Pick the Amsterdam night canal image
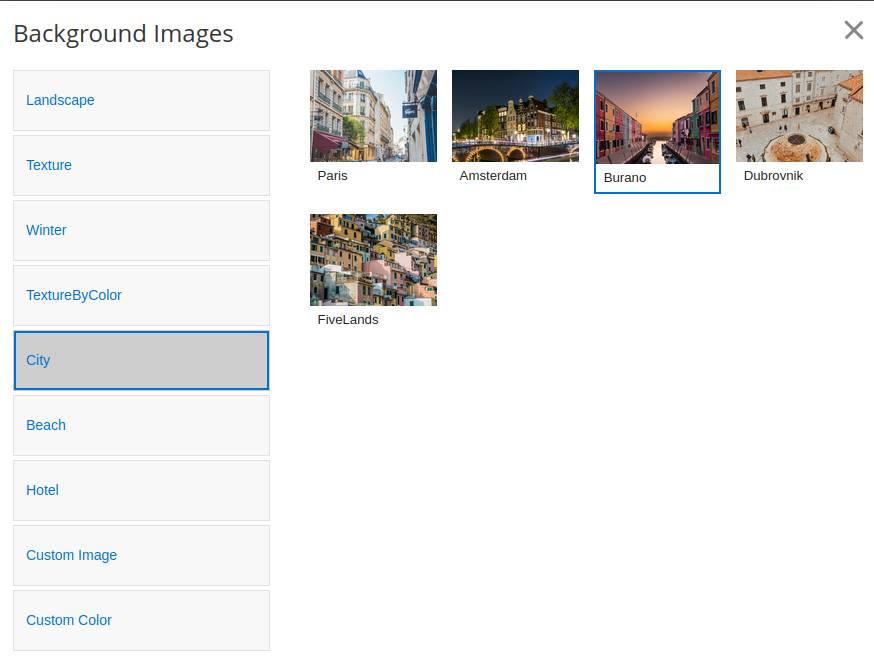The height and width of the screenshot is (665, 874). coord(515,116)
